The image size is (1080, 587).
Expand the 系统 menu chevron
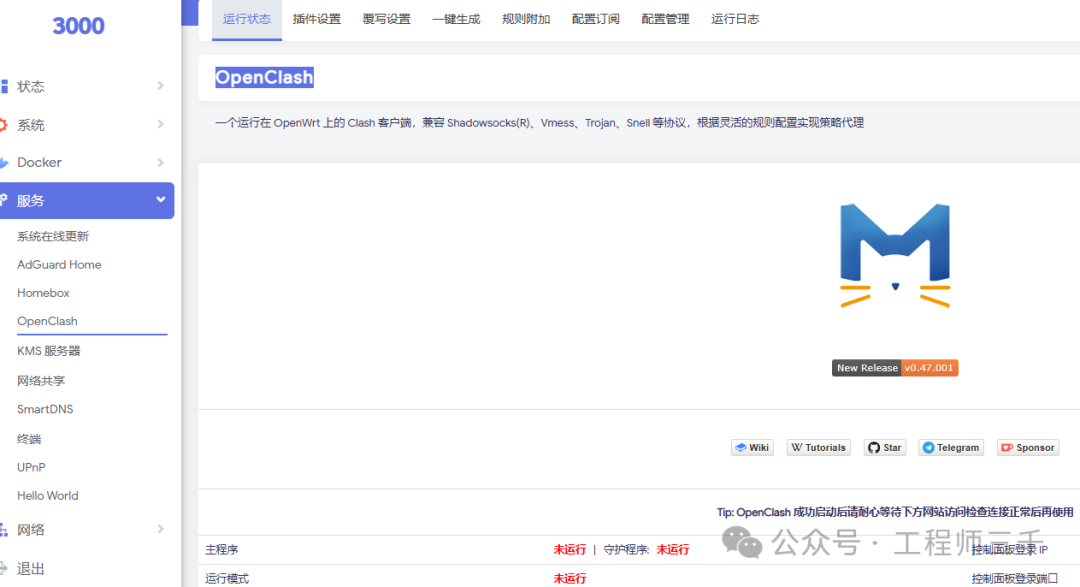[x=160, y=125]
